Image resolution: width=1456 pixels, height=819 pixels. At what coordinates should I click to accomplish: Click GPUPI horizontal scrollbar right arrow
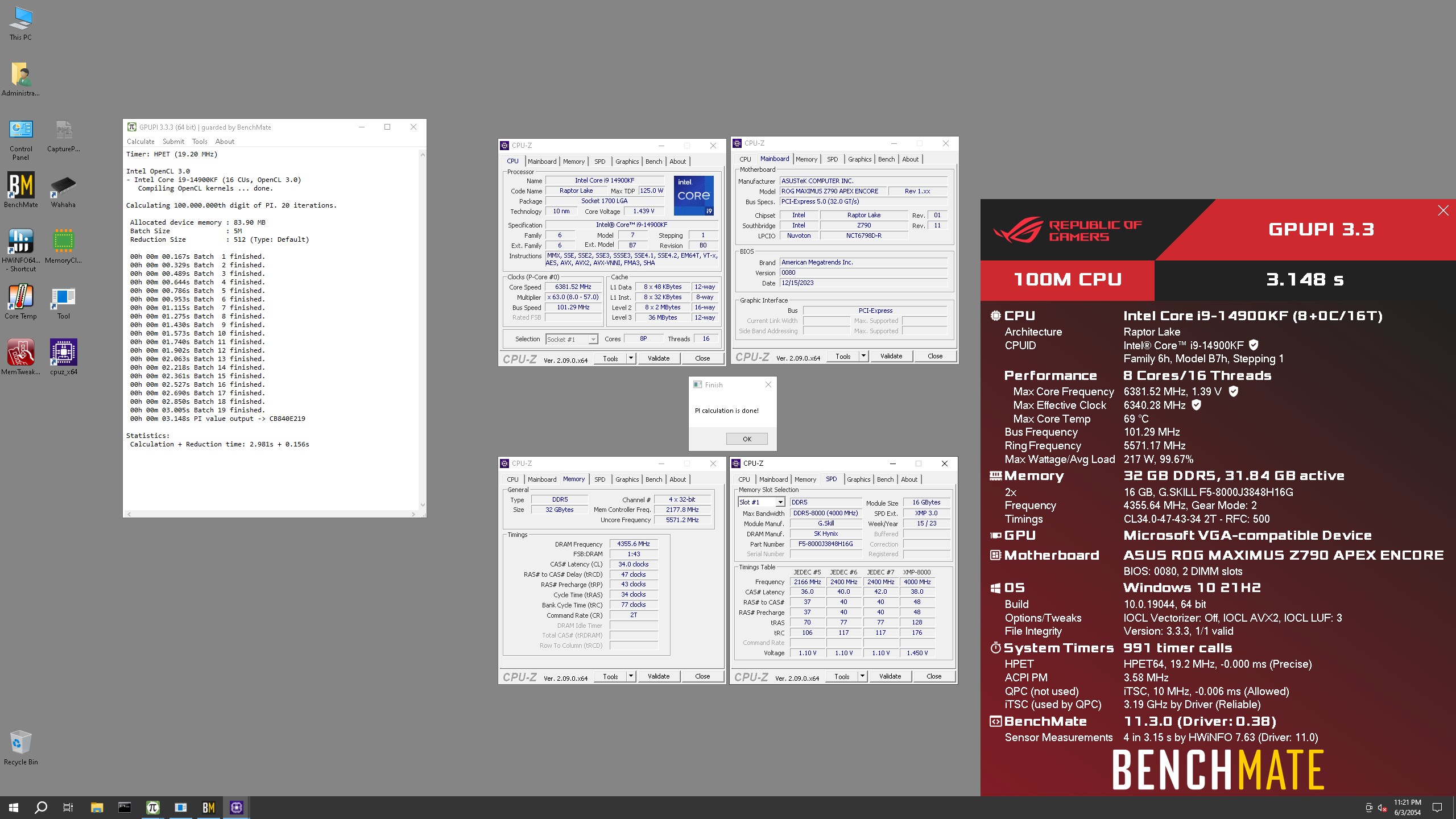click(413, 514)
